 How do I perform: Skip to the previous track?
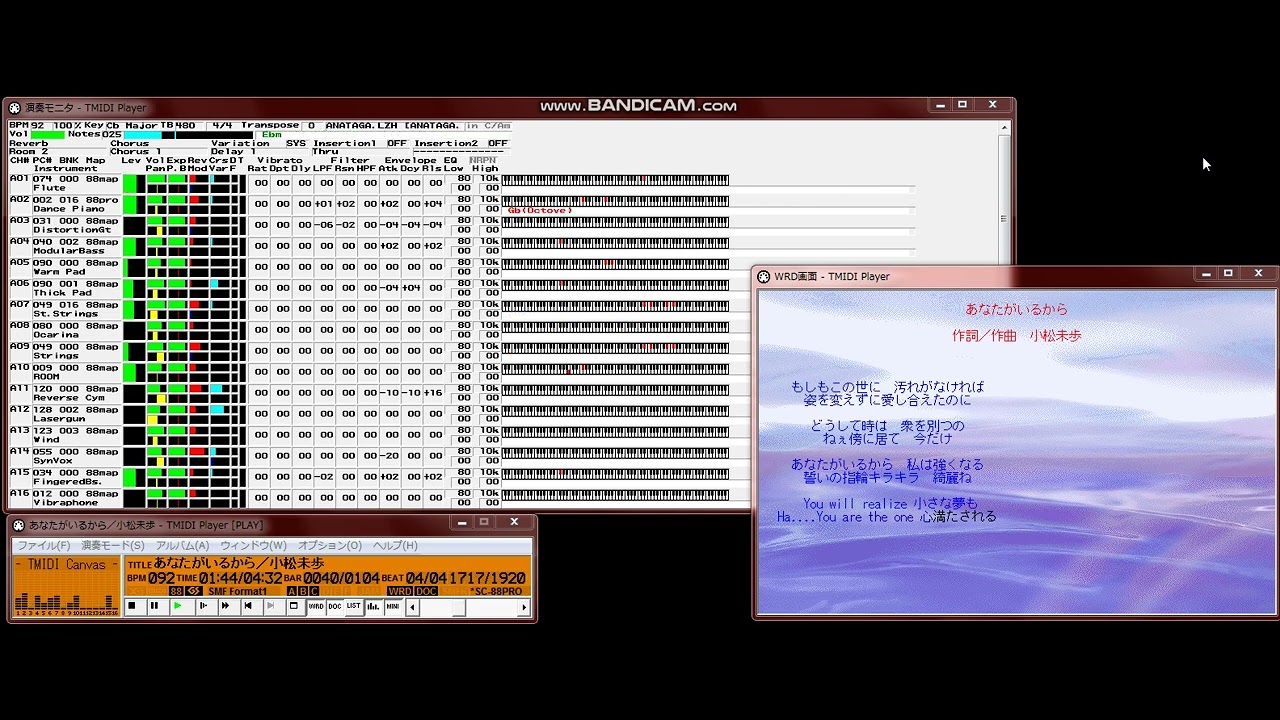point(248,606)
